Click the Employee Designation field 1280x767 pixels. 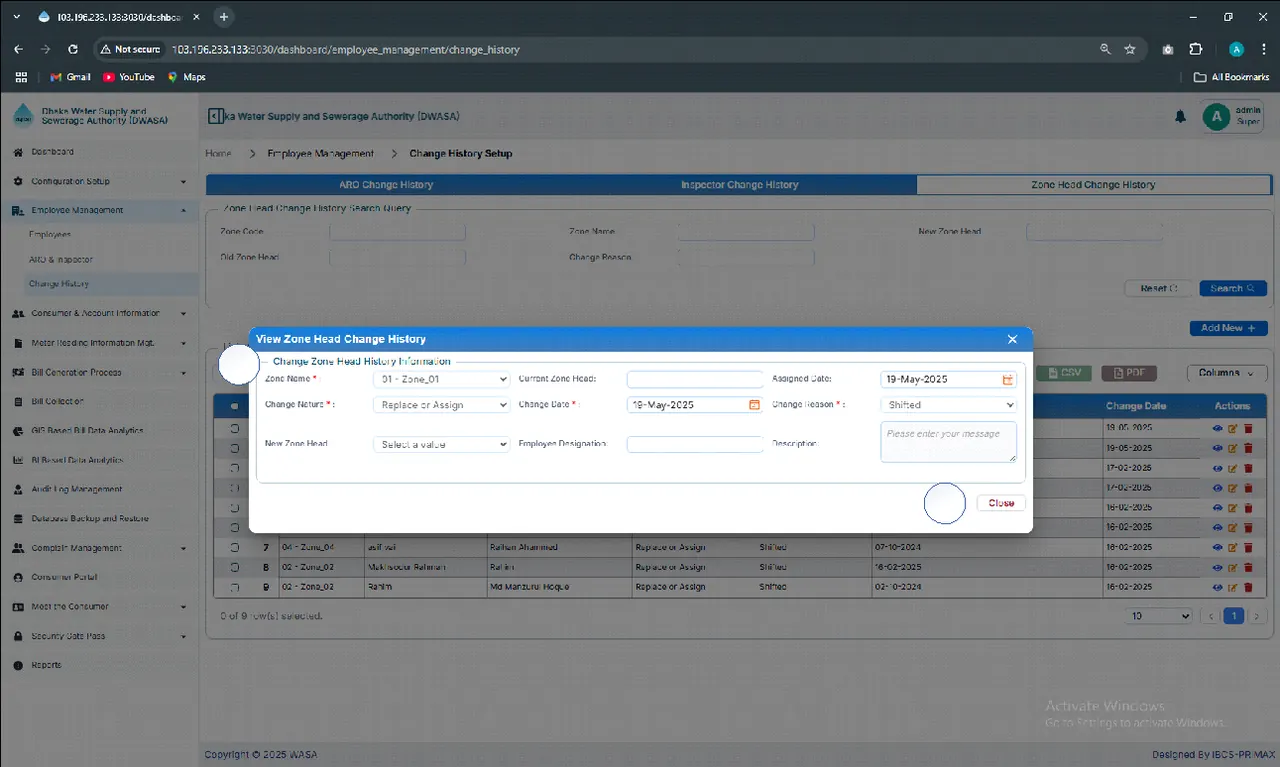(695, 444)
